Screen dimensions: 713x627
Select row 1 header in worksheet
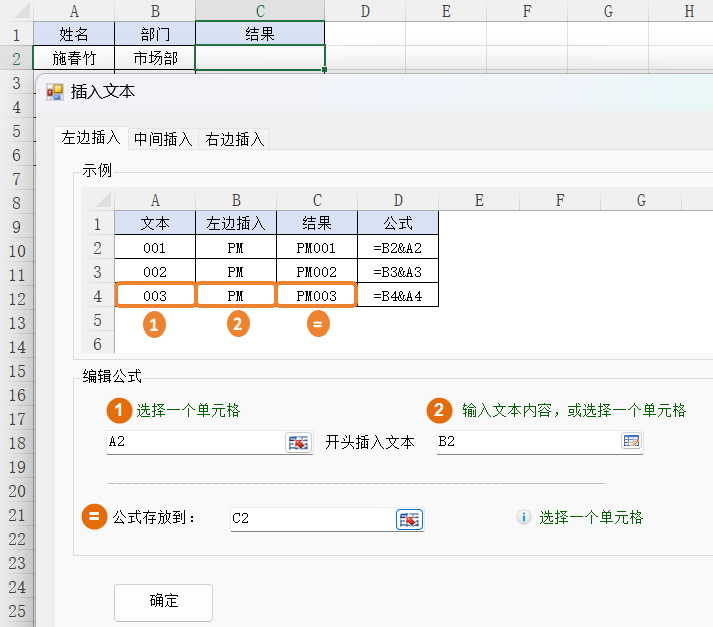(x=16, y=34)
